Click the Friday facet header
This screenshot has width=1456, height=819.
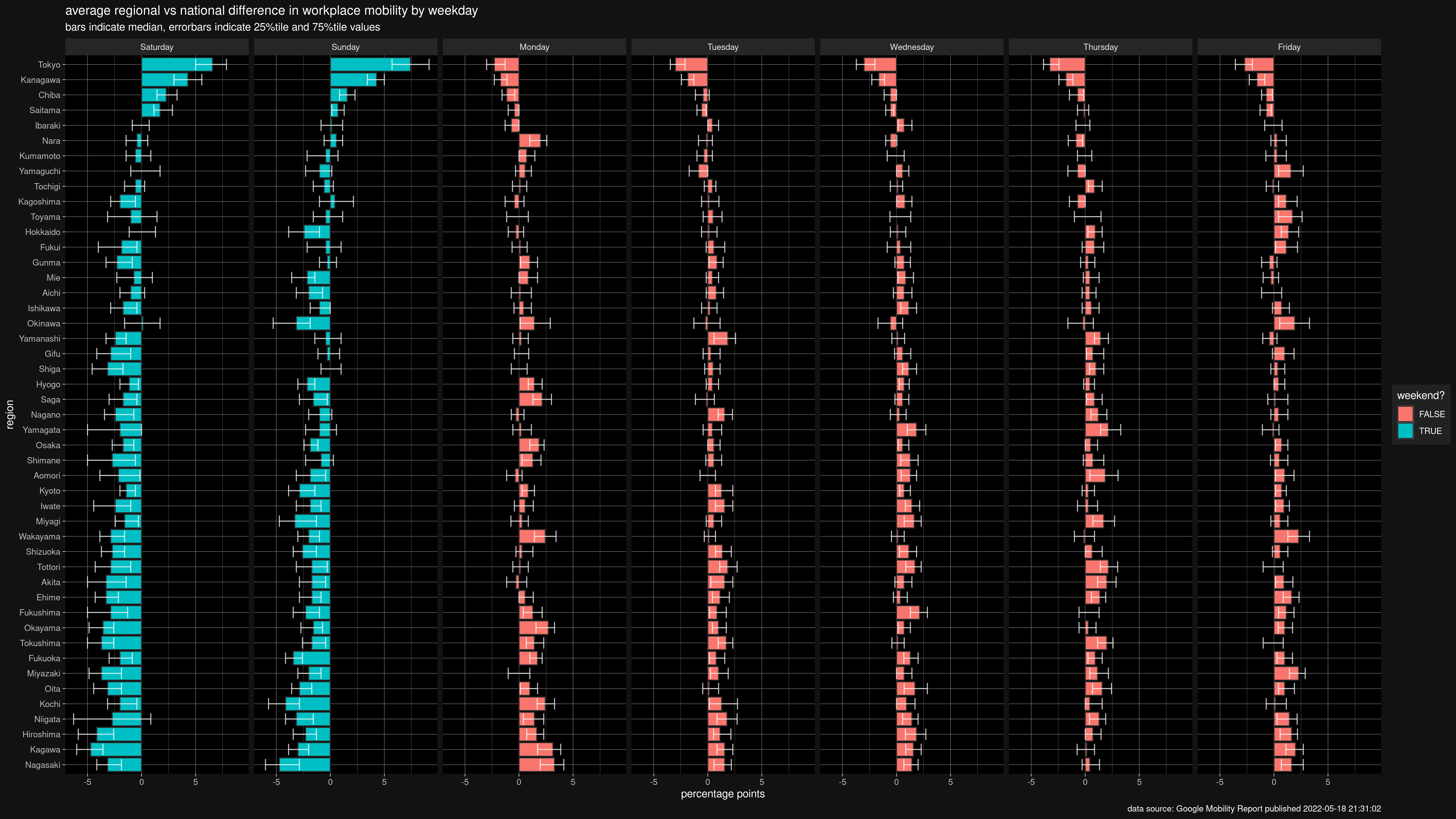point(1289,47)
